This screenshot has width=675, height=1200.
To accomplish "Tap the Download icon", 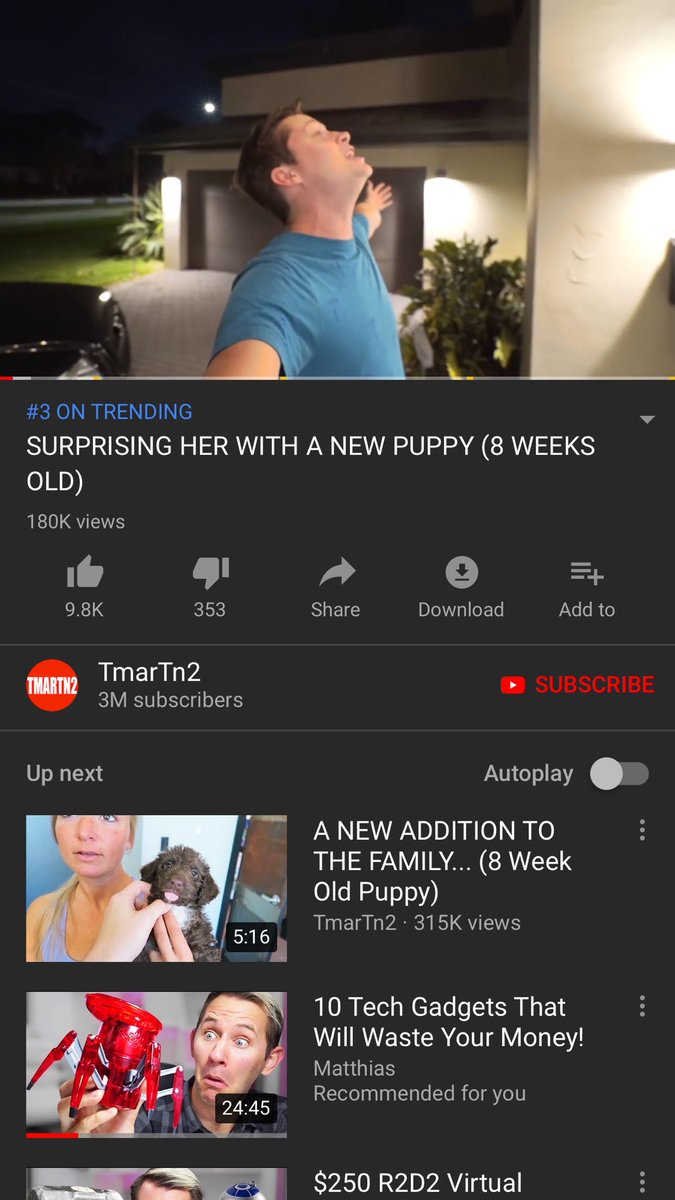I will click(x=461, y=573).
